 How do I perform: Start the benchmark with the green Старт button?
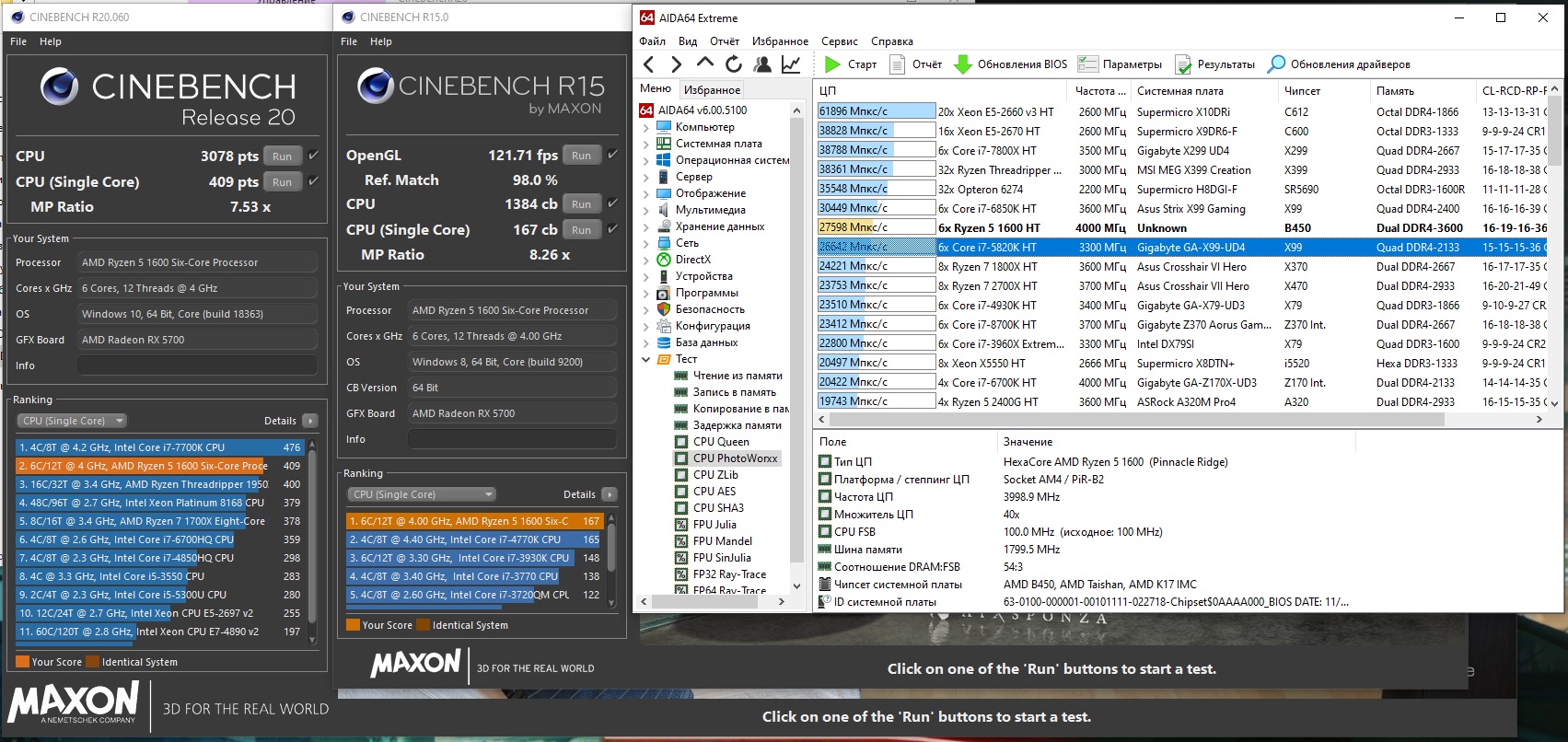tap(850, 64)
